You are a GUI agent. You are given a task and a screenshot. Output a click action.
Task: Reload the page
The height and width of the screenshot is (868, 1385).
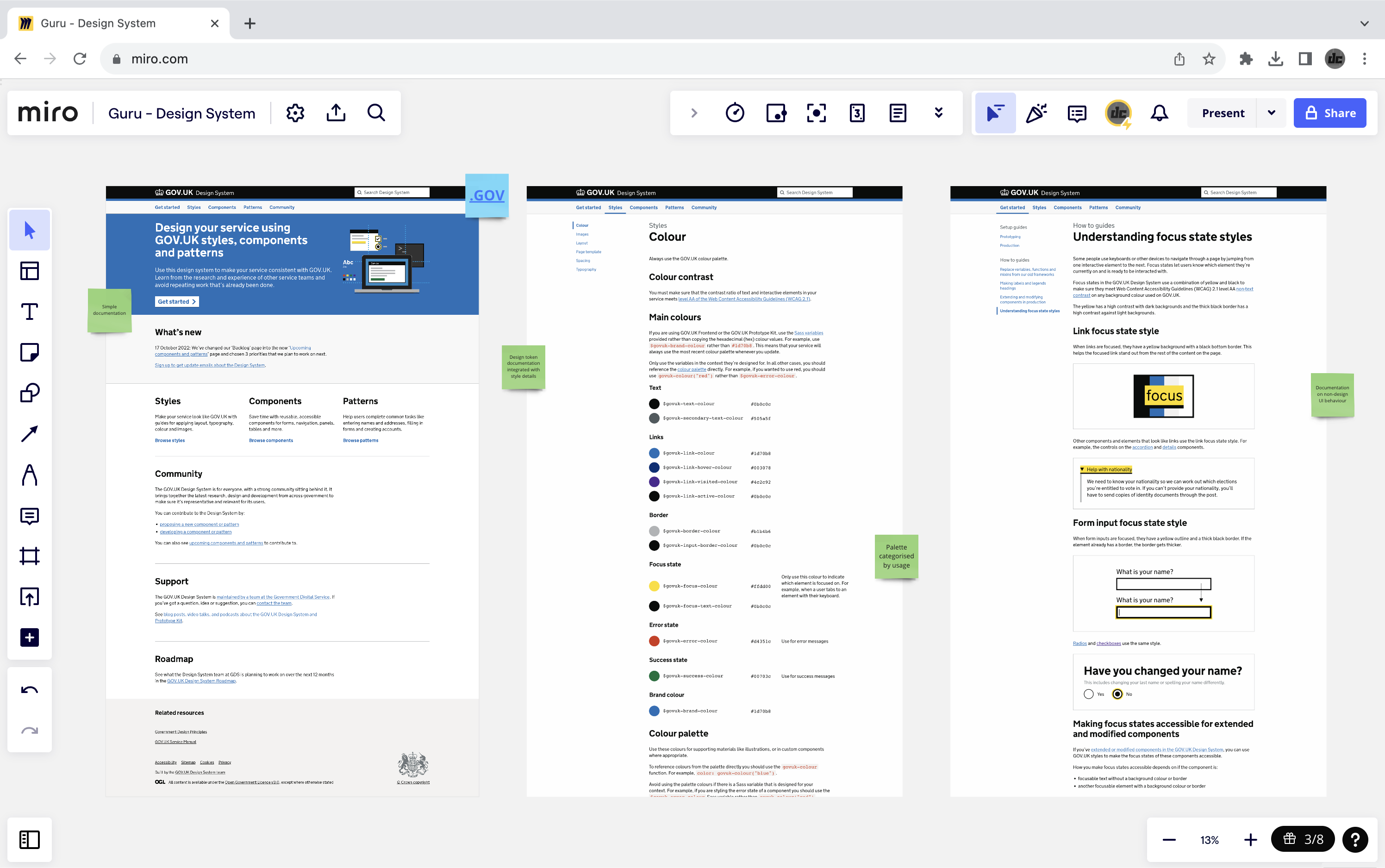point(80,59)
